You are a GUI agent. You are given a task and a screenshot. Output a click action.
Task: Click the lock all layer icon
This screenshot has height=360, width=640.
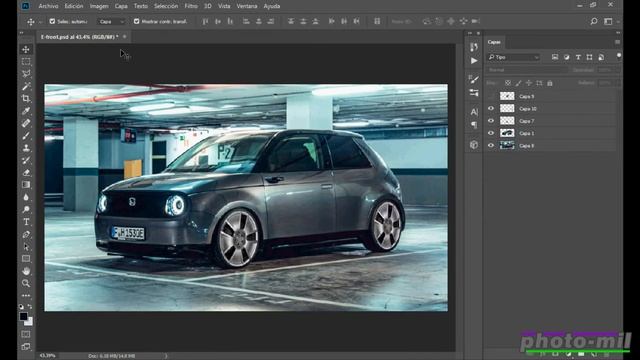(550, 83)
